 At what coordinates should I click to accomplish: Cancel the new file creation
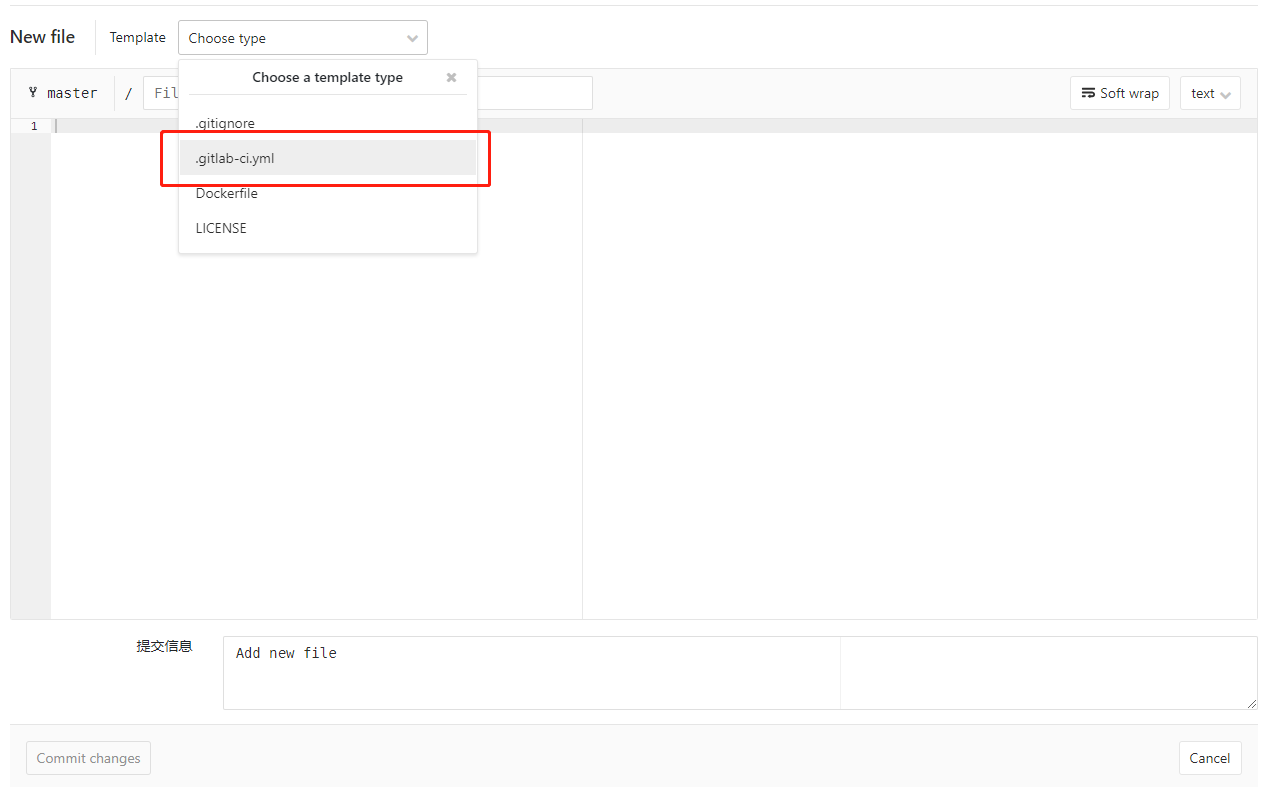(1209, 757)
